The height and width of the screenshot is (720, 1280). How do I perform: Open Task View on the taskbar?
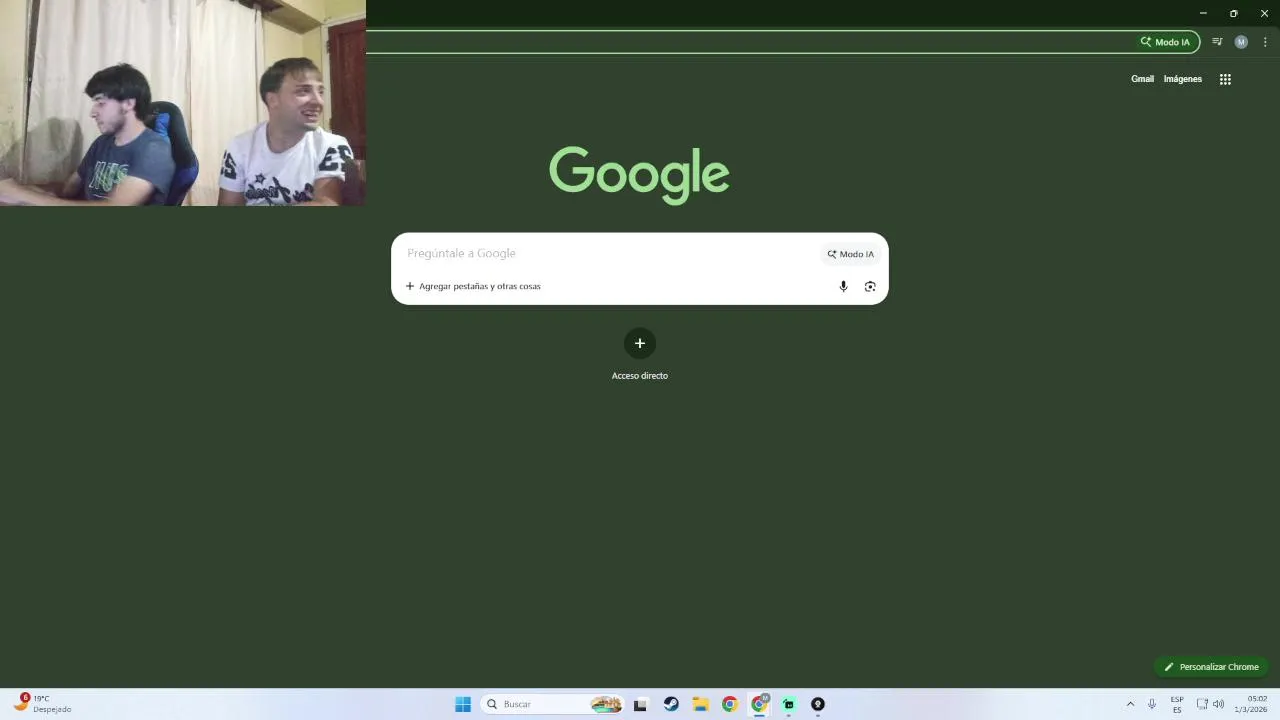640,704
